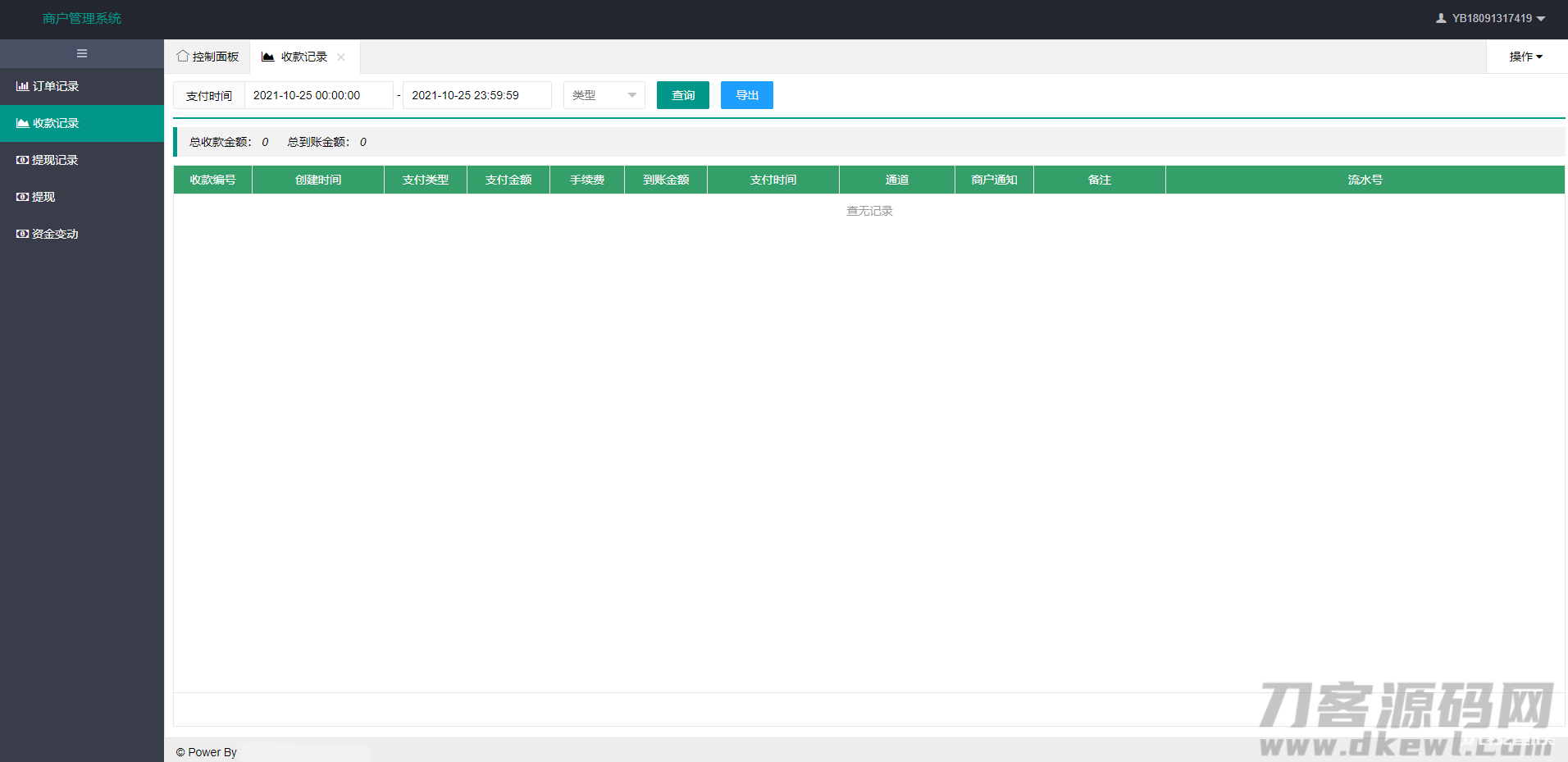Image resolution: width=1568 pixels, height=762 pixels.
Task: Open the 操作 dropdown menu
Action: pos(1526,57)
